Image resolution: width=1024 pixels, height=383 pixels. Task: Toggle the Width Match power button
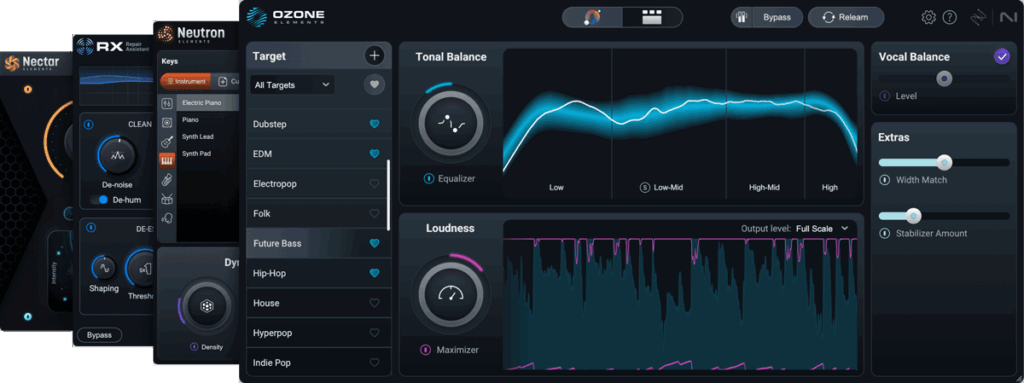coord(885,180)
